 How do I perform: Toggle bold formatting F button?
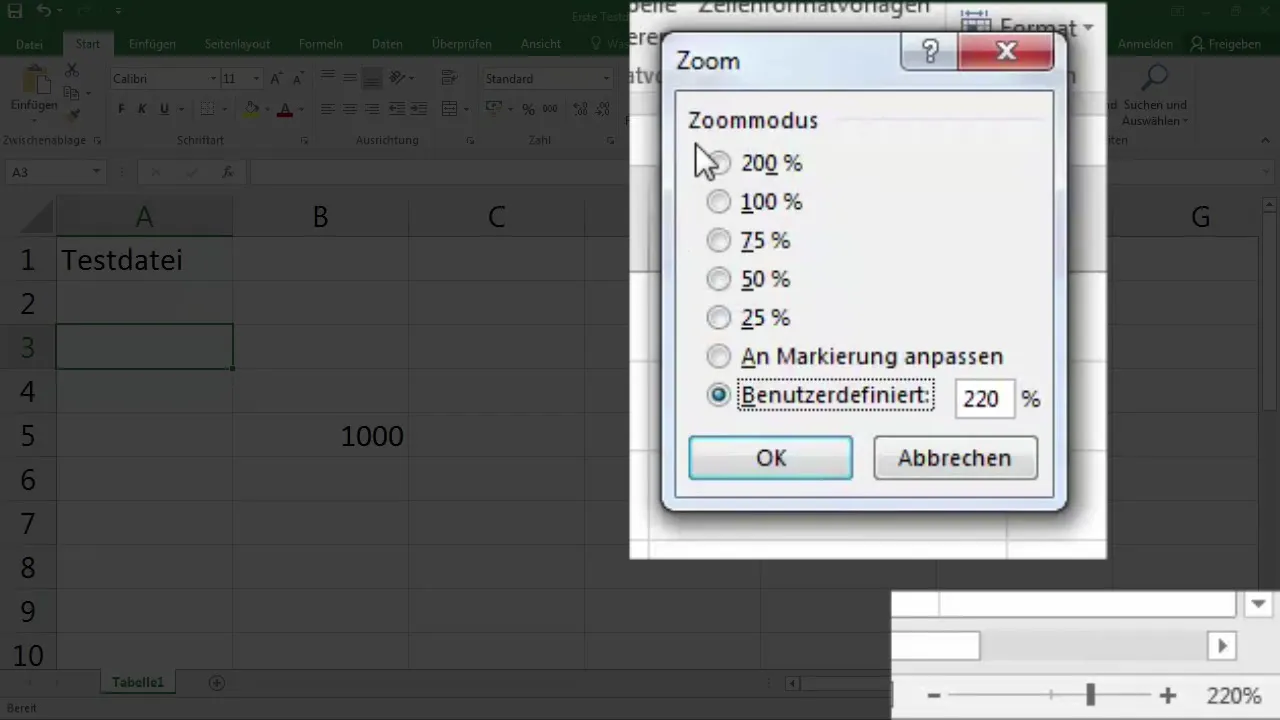(x=121, y=109)
